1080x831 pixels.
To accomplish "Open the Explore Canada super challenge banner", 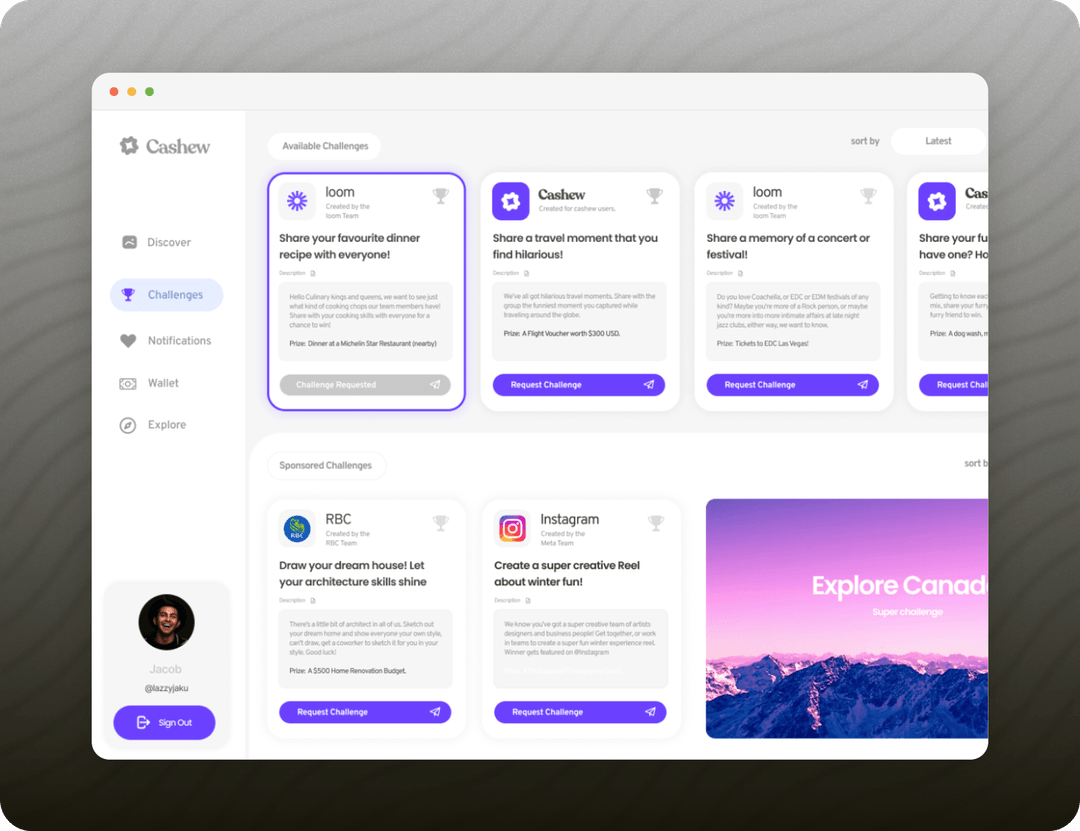I will pos(847,619).
